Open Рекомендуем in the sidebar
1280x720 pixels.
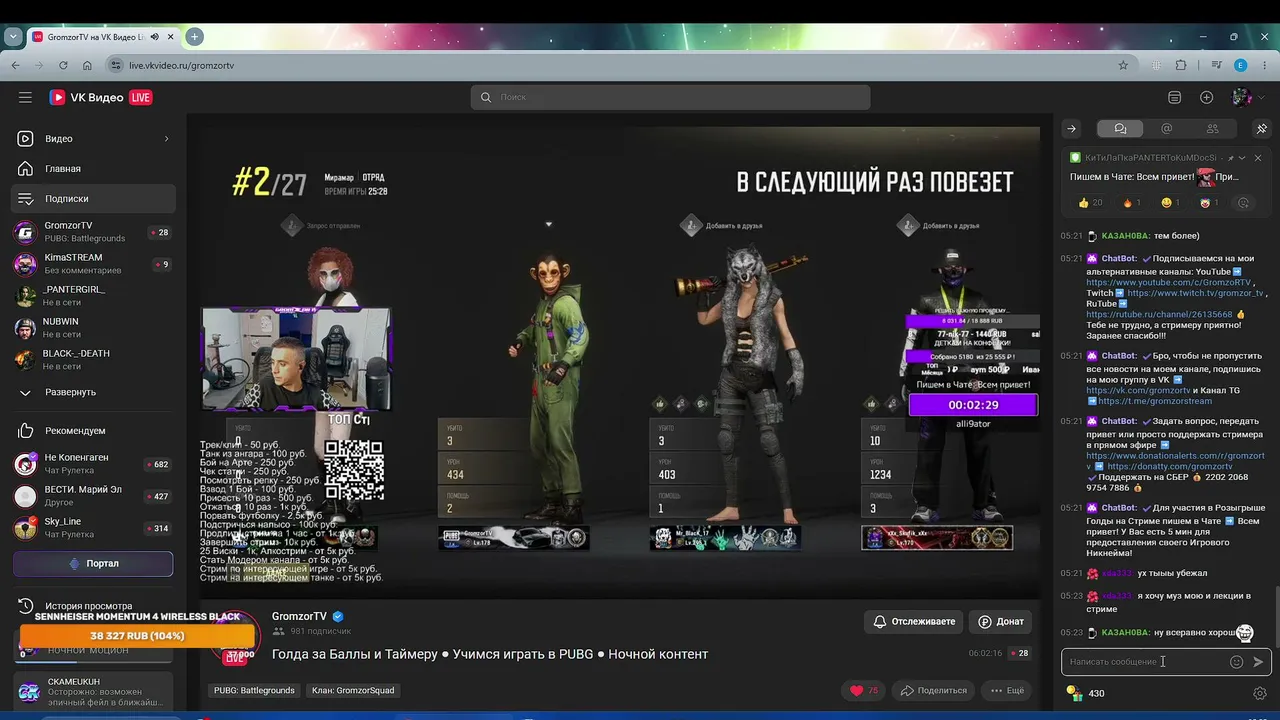94,431
